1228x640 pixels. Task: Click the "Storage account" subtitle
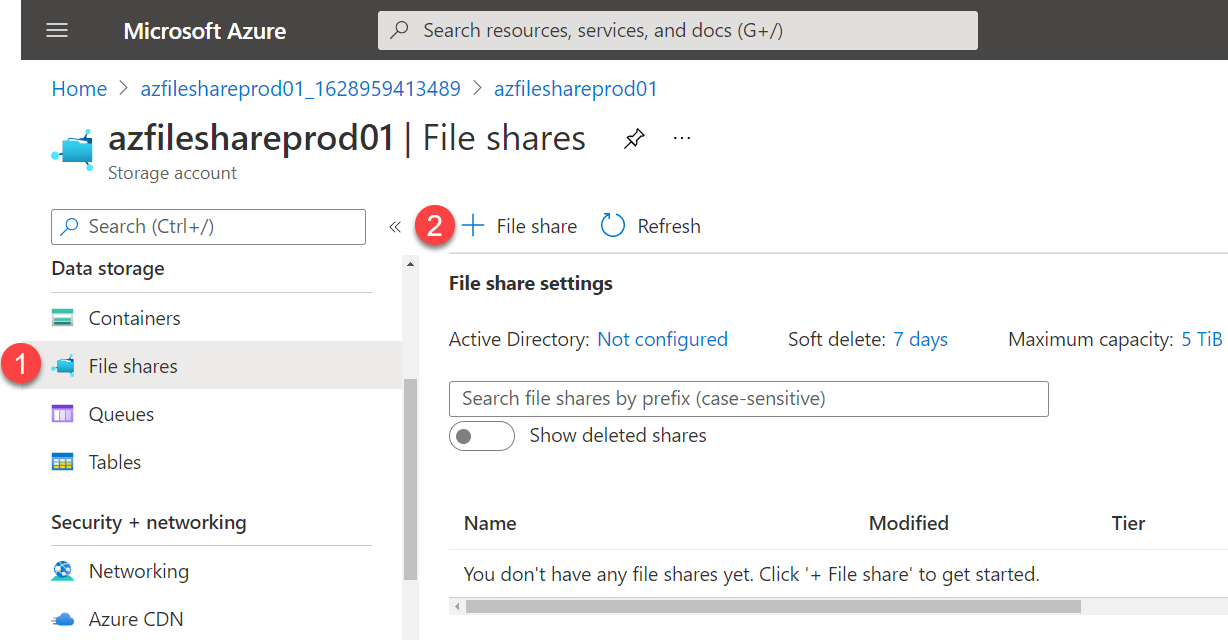[x=172, y=173]
